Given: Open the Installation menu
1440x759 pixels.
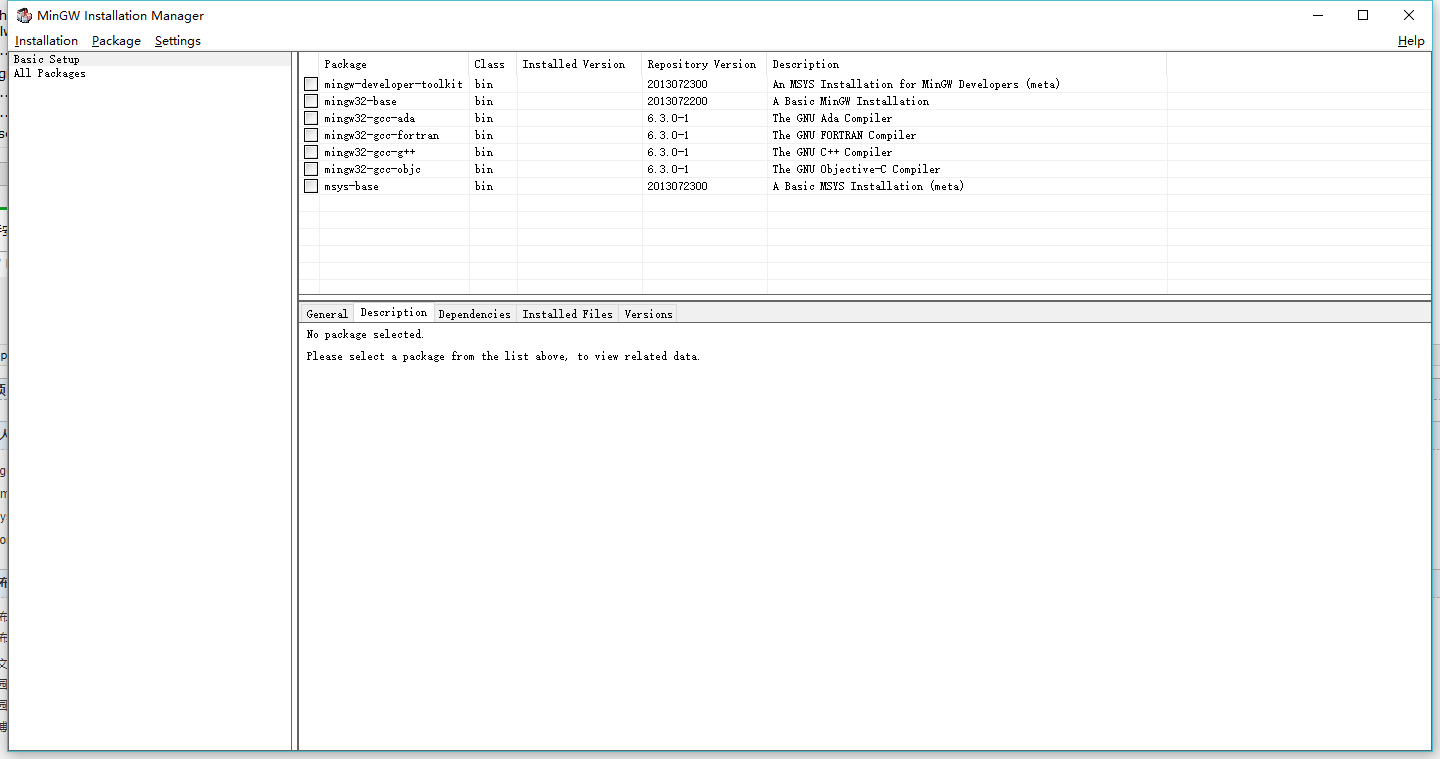Looking at the screenshot, I should [46, 41].
